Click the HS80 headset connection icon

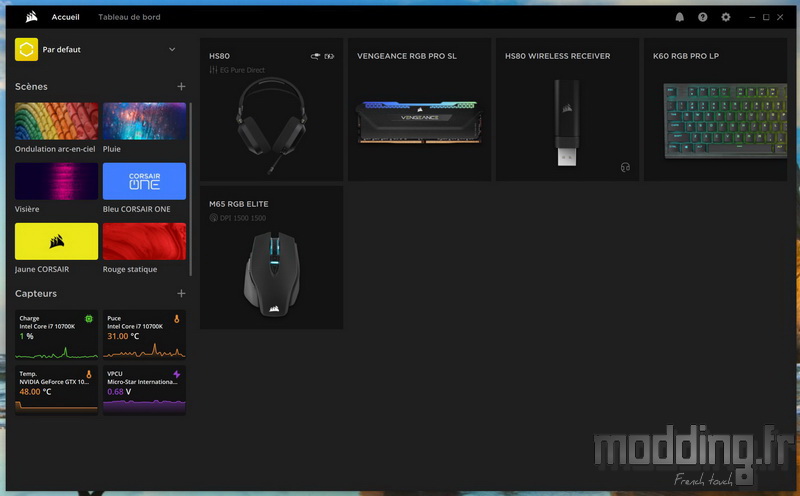(x=315, y=56)
